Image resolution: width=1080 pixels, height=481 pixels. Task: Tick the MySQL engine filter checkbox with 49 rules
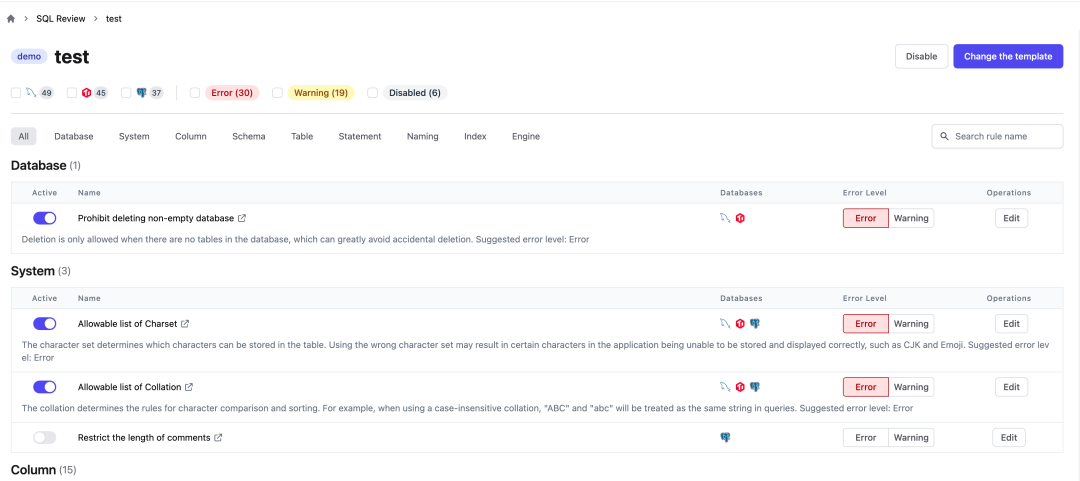point(16,93)
